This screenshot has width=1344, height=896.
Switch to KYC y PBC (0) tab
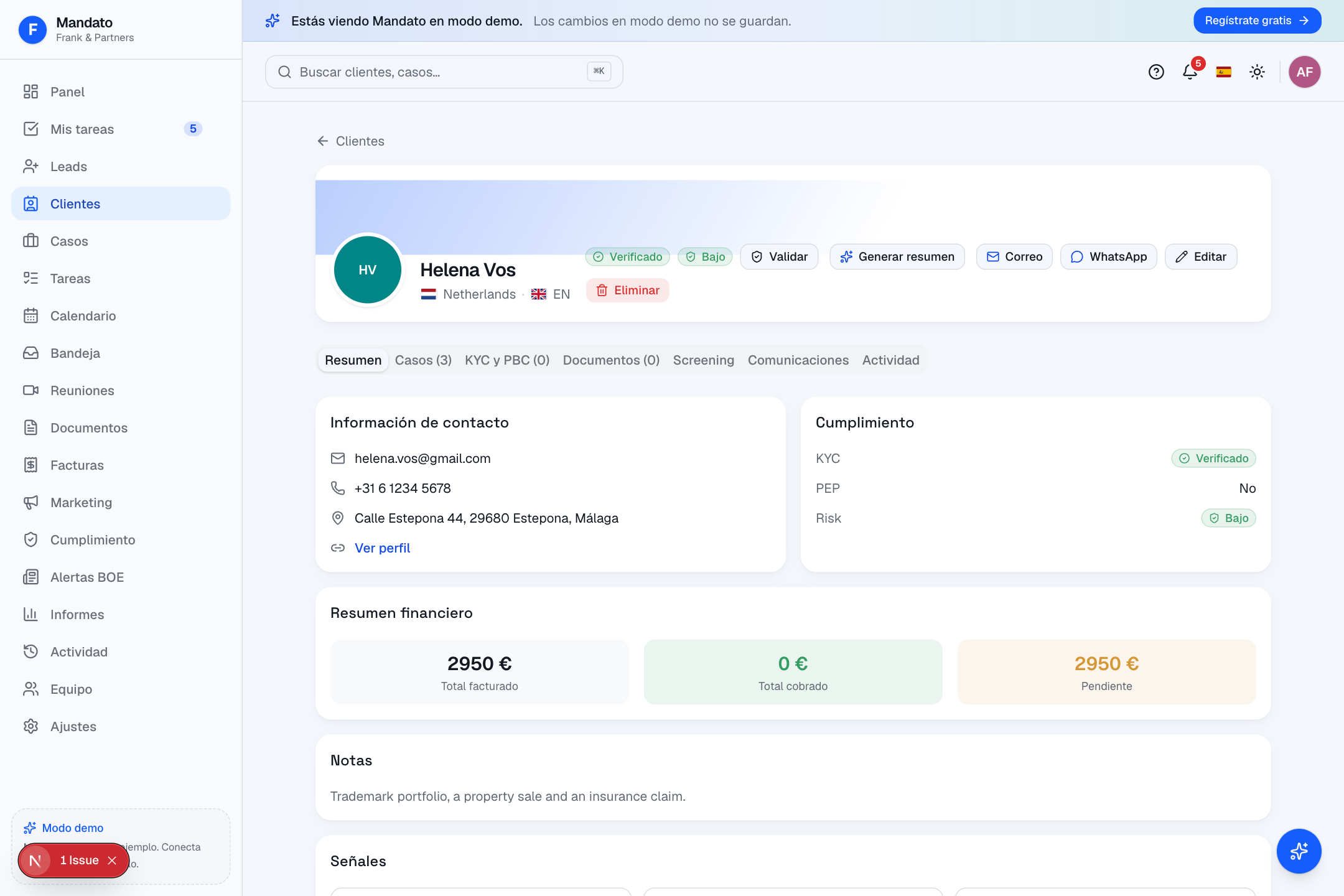[x=507, y=360]
